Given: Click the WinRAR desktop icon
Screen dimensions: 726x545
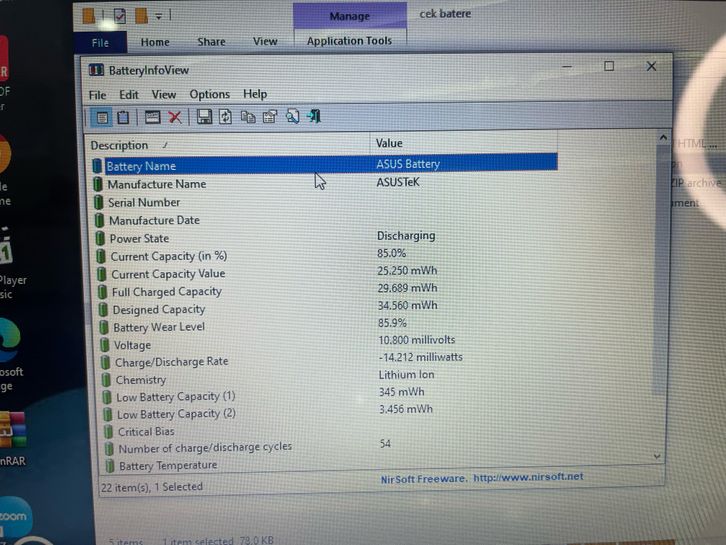Looking at the screenshot, I should click(x=13, y=430).
